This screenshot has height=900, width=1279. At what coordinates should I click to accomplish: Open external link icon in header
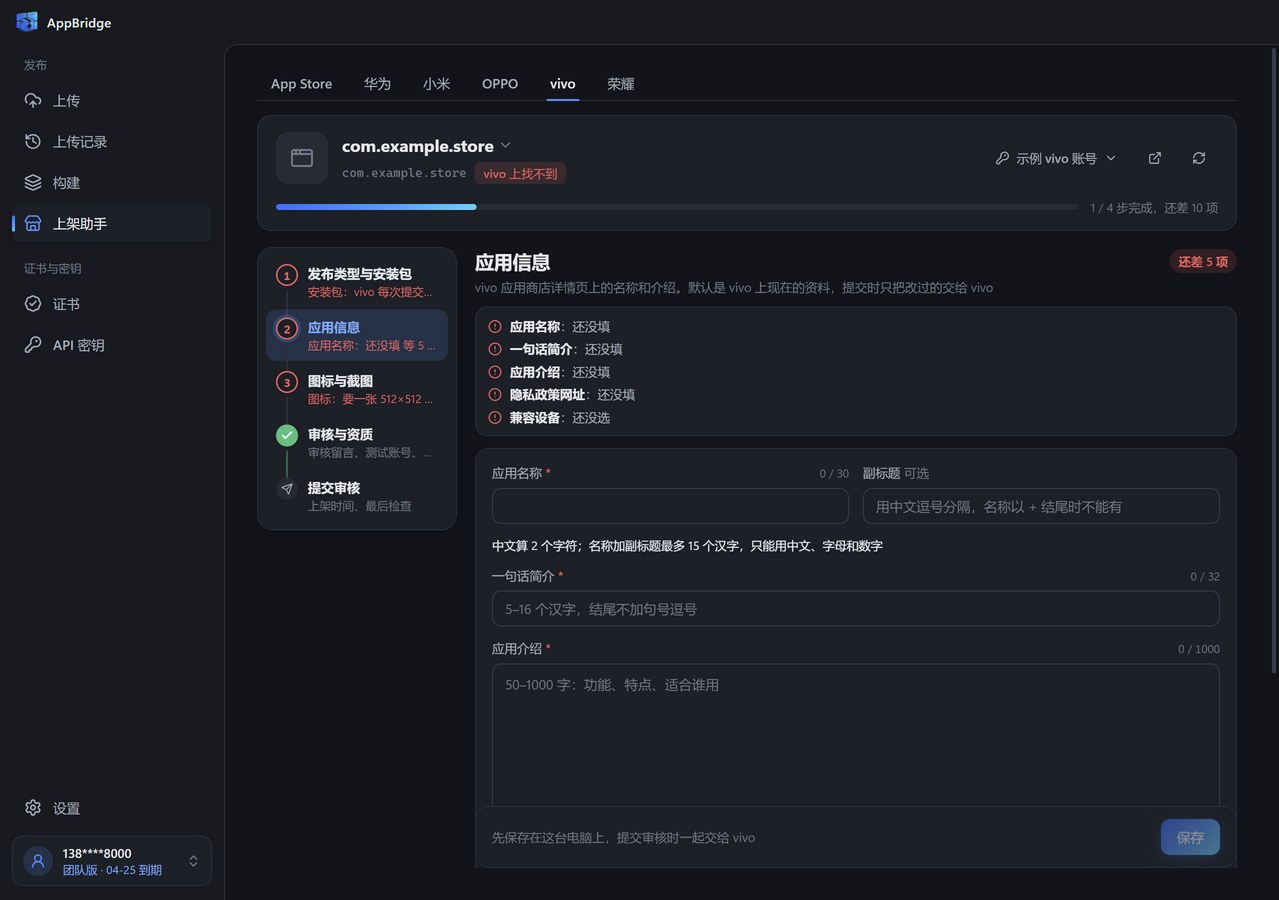click(x=1155, y=158)
